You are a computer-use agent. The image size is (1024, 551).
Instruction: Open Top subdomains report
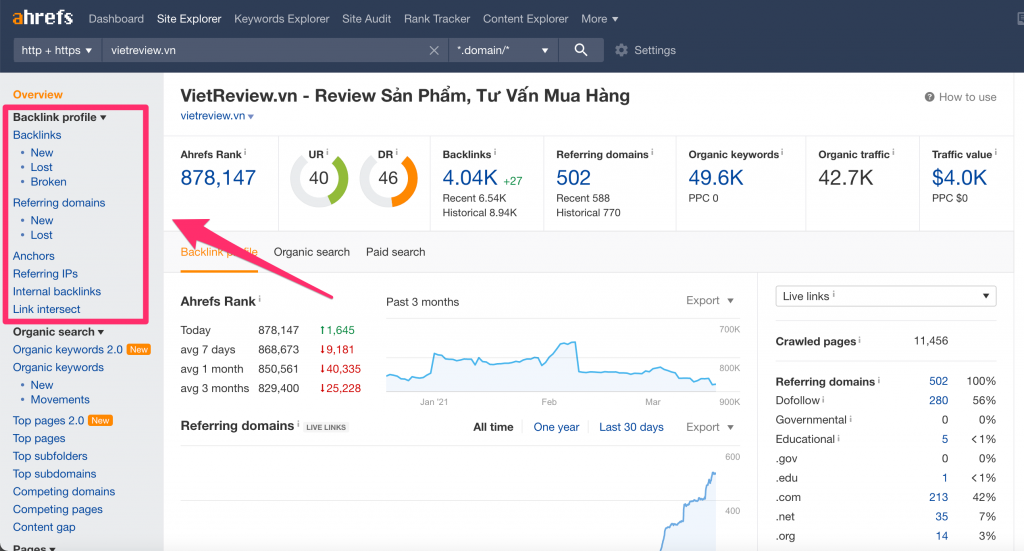coord(54,474)
